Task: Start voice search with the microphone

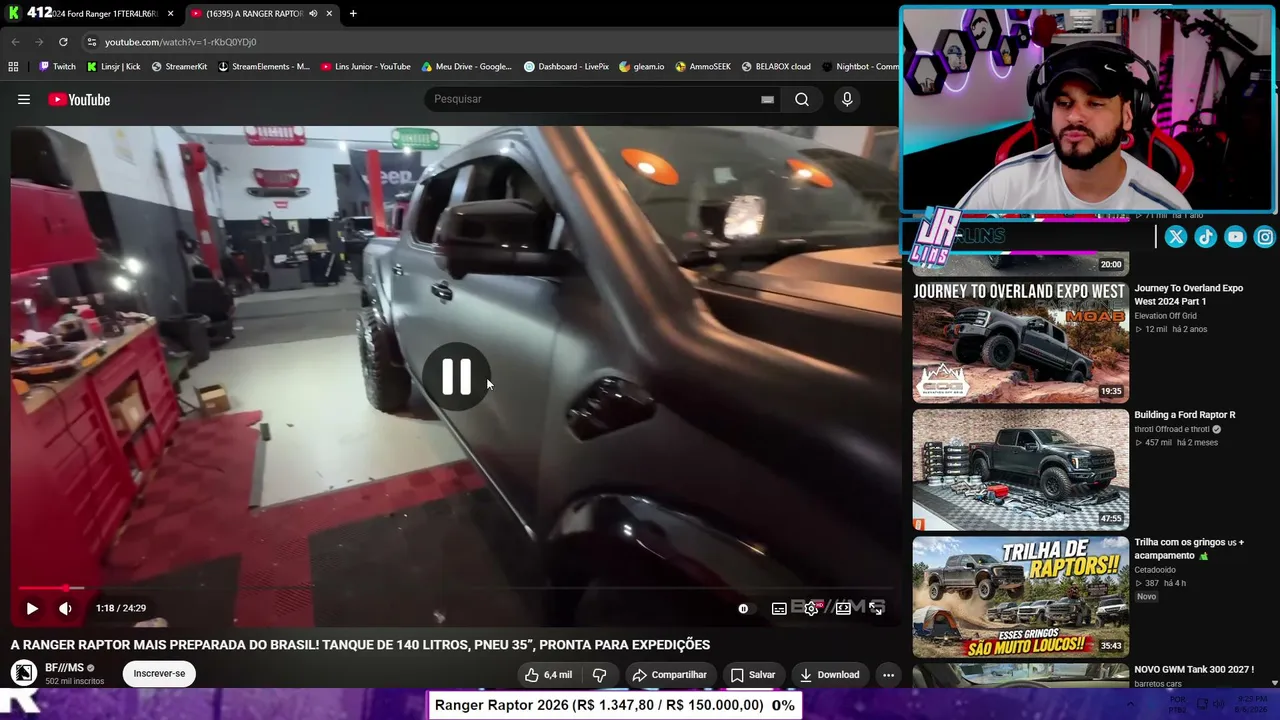Action: click(847, 99)
